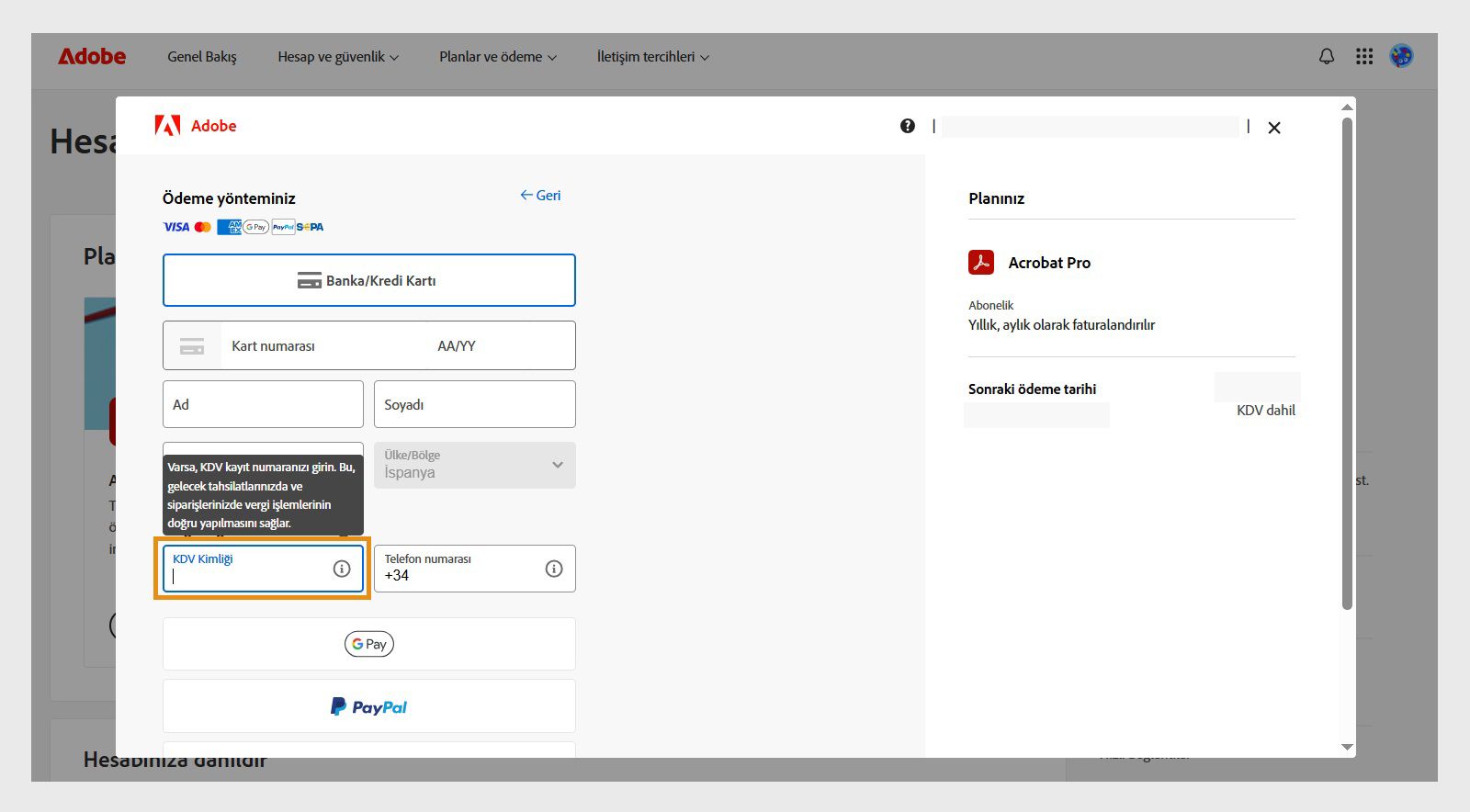Click the scrollbar down arrow

click(1347, 747)
